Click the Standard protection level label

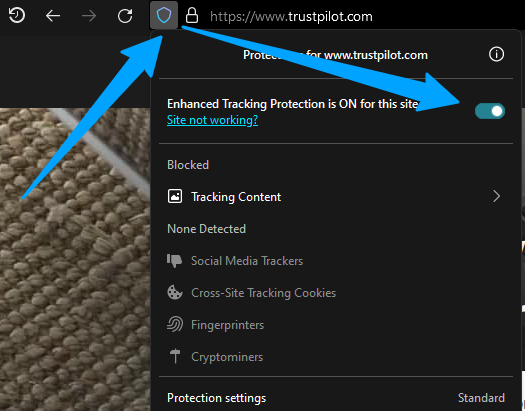click(x=481, y=398)
